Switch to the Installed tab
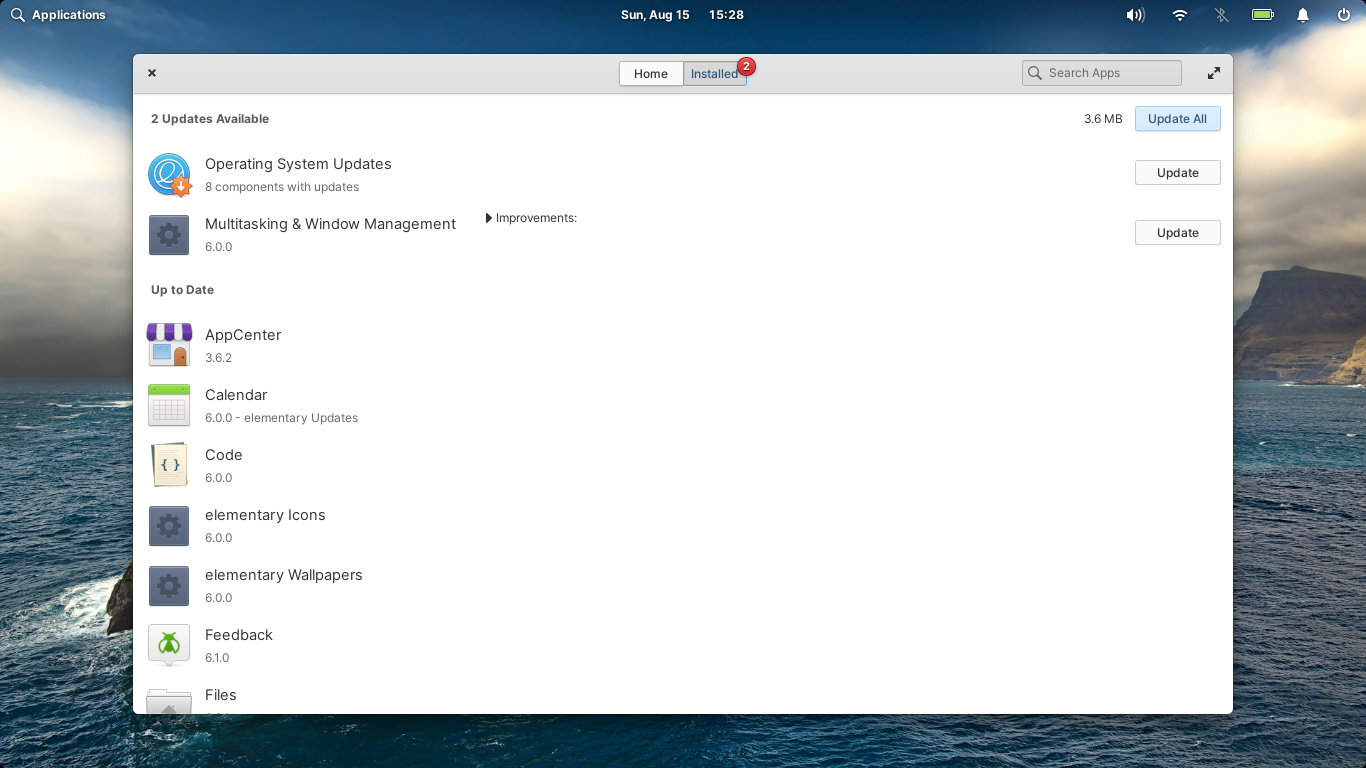 coord(714,74)
